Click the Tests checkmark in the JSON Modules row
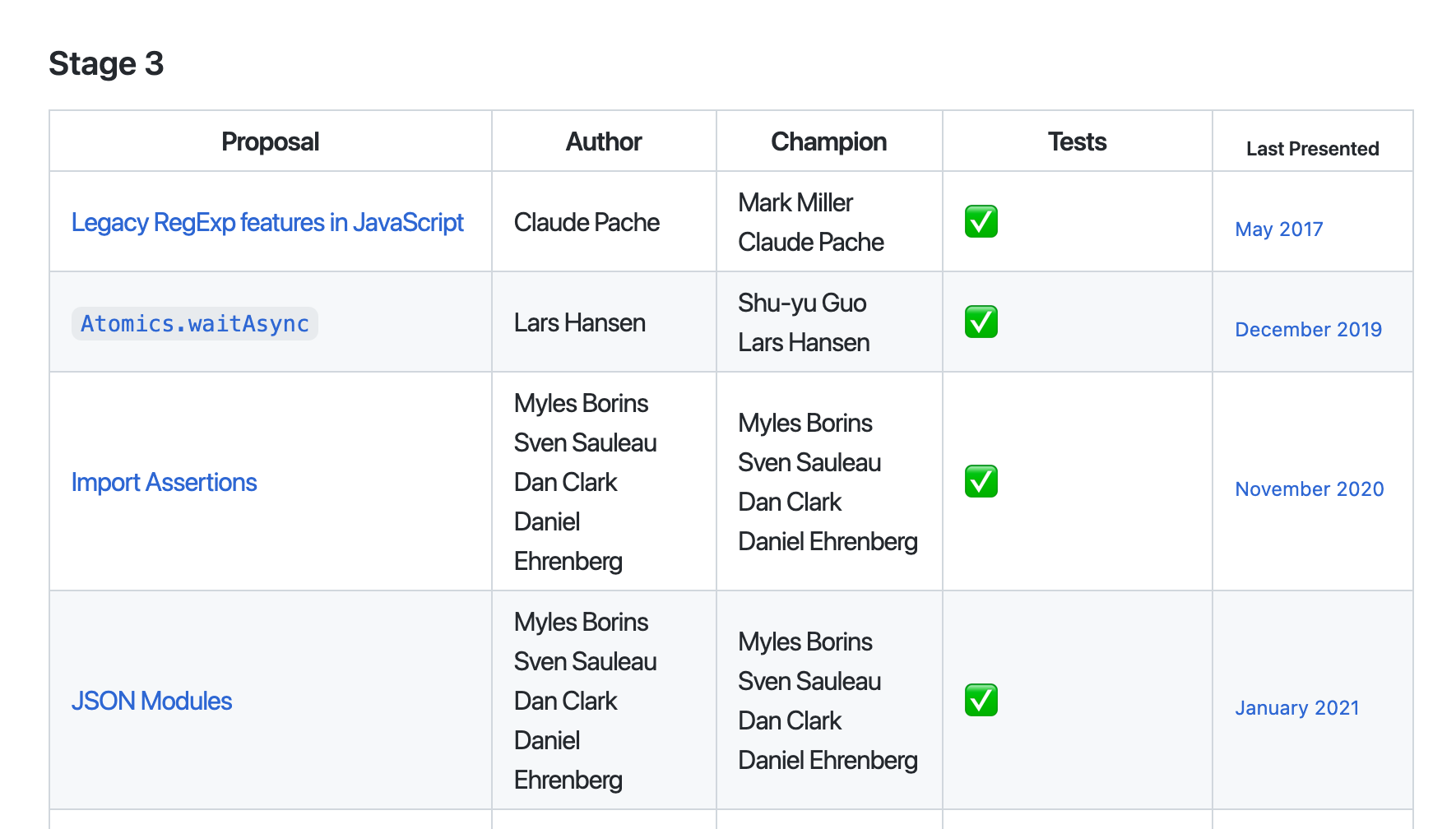The image size is (1456, 829). coord(980,700)
